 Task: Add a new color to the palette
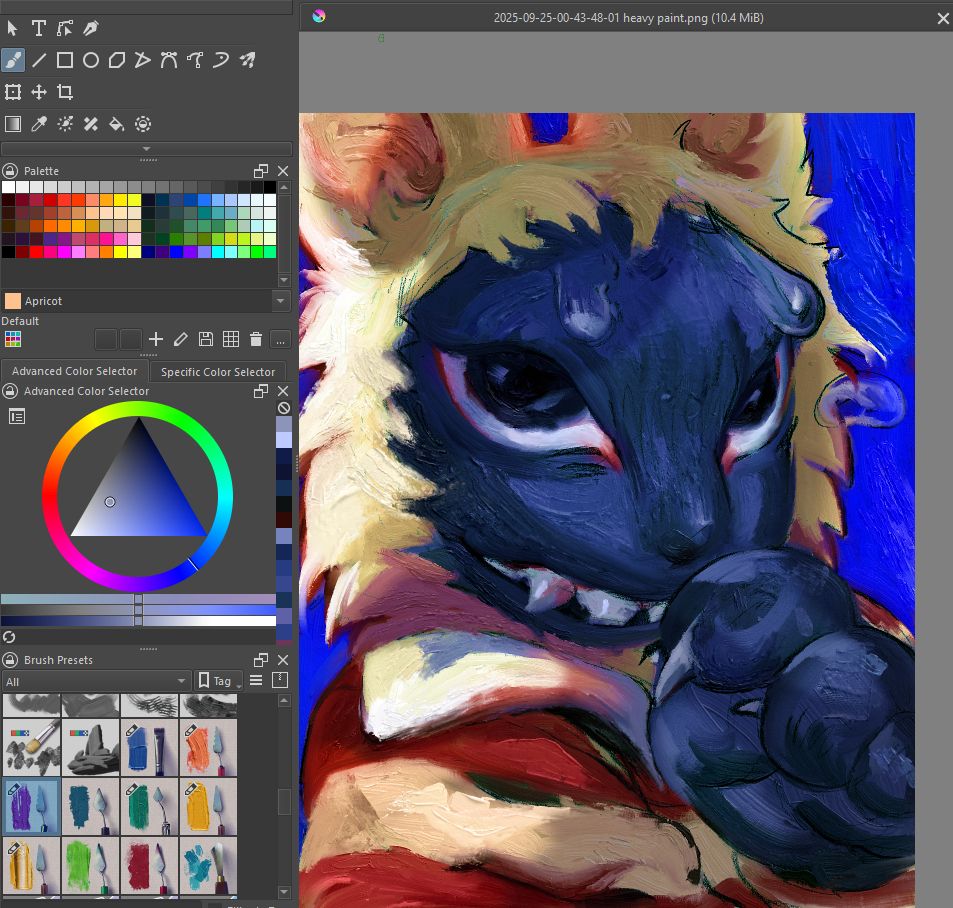coord(156,339)
